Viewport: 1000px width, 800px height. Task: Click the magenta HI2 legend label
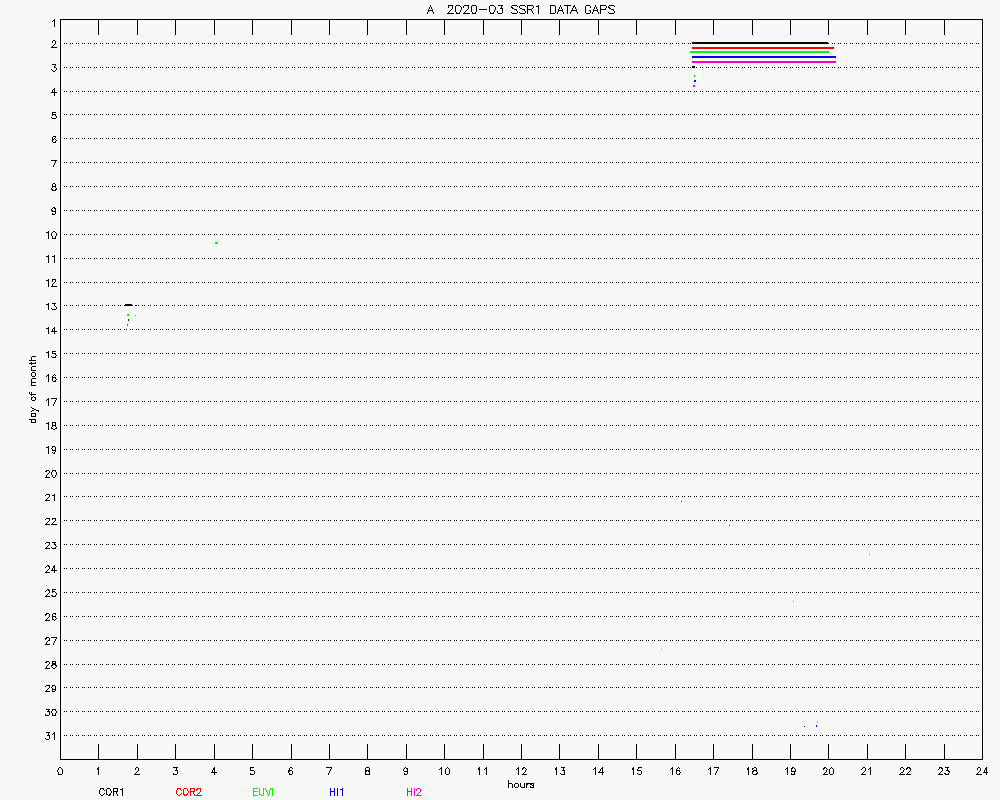[x=413, y=792]
